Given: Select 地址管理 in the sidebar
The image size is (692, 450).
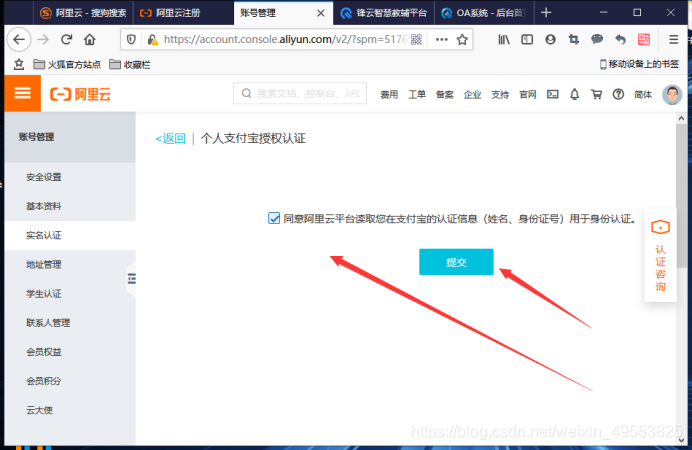Looking at the screenshot, I should pos(71,264).
